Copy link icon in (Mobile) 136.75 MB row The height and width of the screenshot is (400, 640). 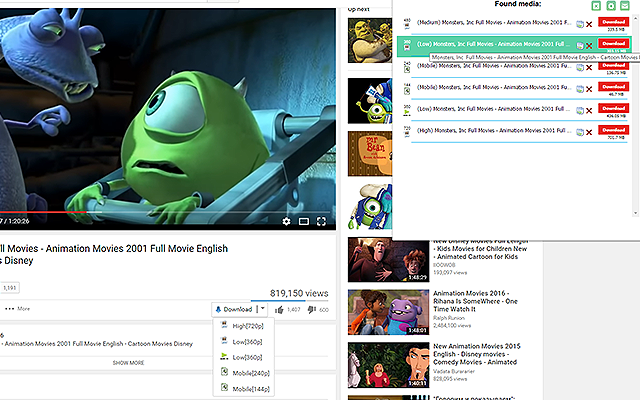tap(580, 68)
